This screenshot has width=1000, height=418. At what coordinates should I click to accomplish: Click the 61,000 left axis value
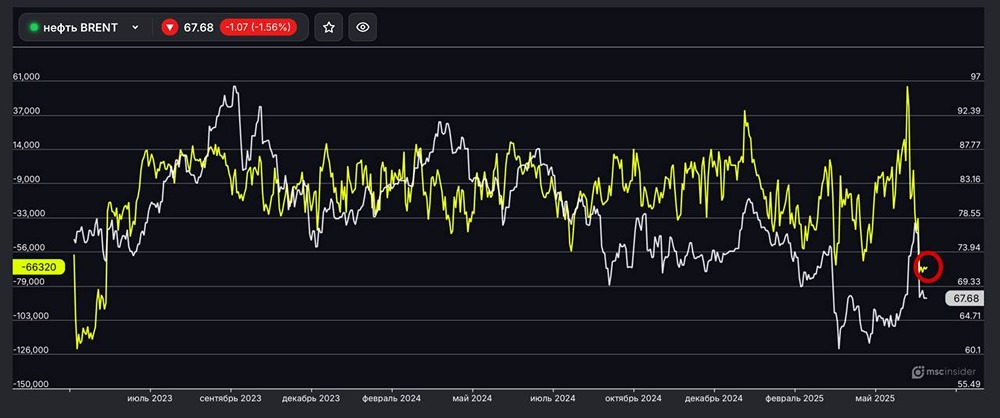26,77
